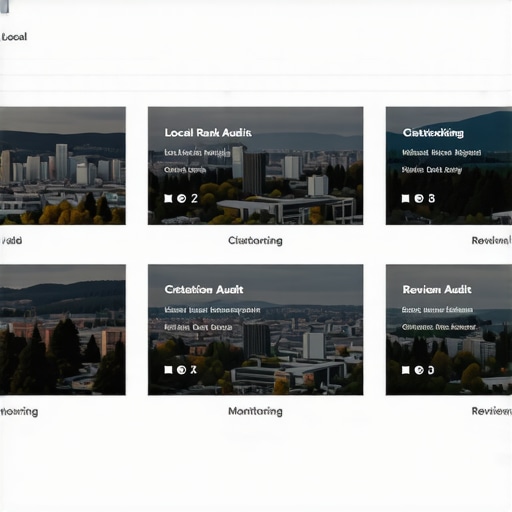Click the square icon in the Local Rank Audit card
Image resolution: width=512 pixels, height=512 pixels.
168,199
